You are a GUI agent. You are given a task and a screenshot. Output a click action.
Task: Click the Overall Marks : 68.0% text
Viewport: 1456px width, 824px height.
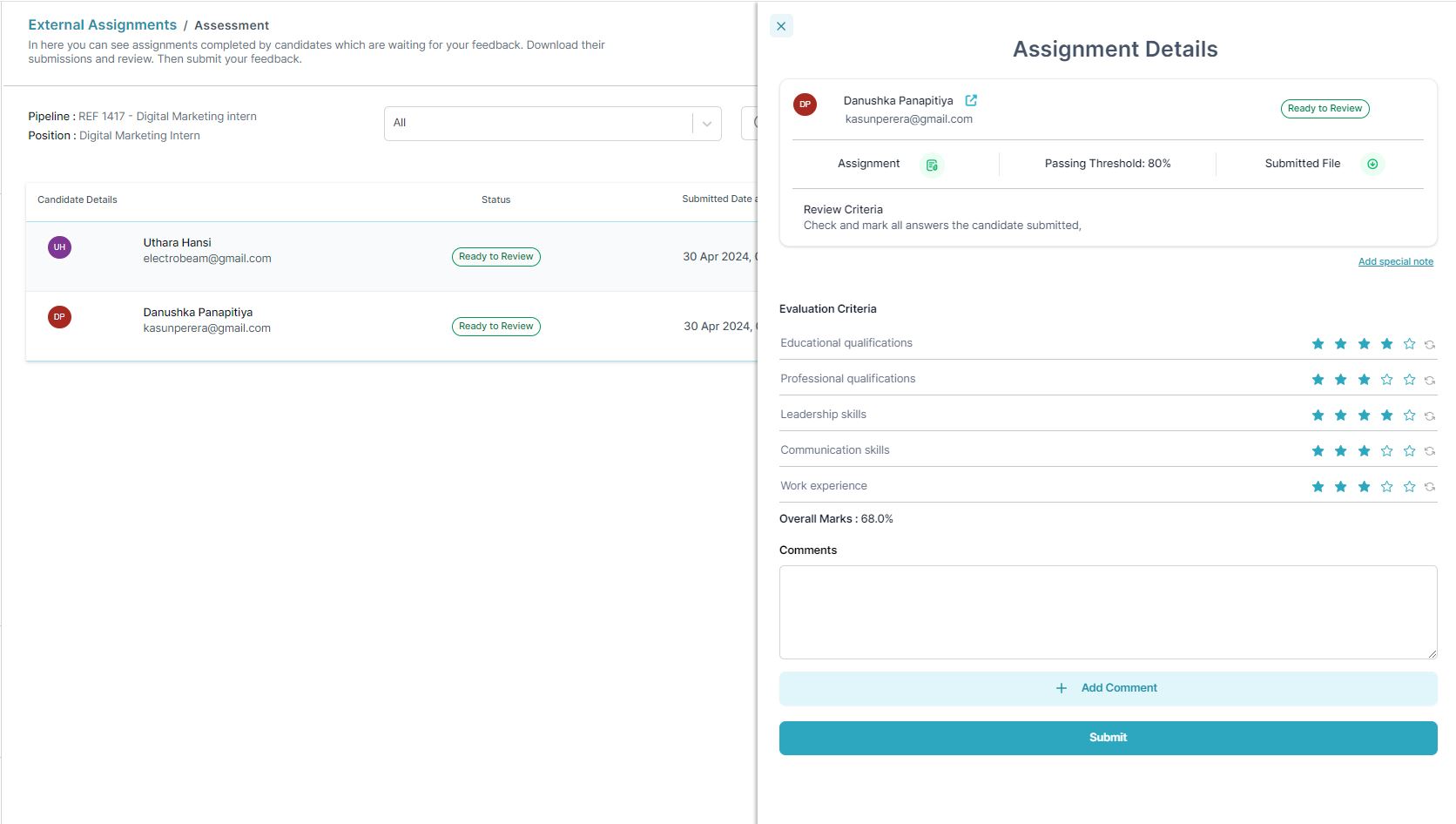tap(836, 519)
